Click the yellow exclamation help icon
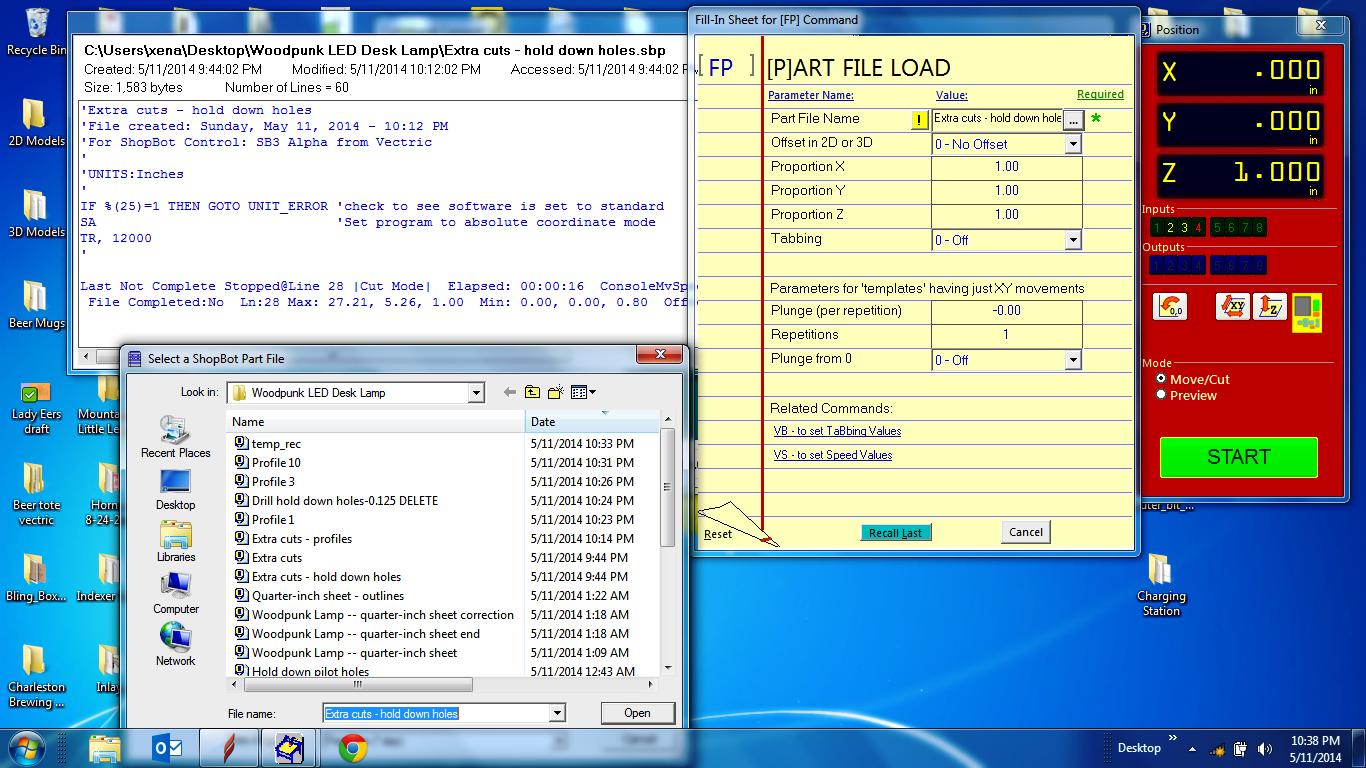 pos(920,120)
